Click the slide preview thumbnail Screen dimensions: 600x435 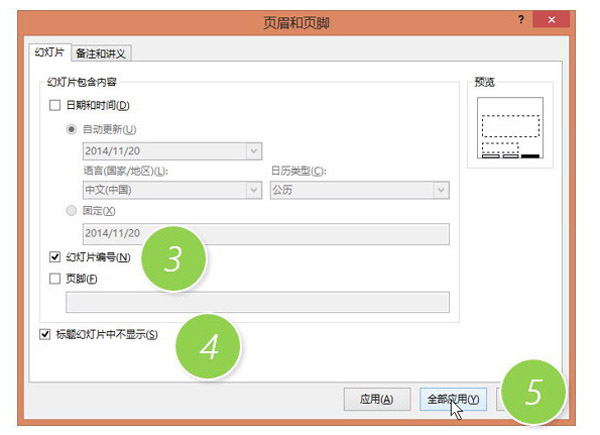point(510,130)
